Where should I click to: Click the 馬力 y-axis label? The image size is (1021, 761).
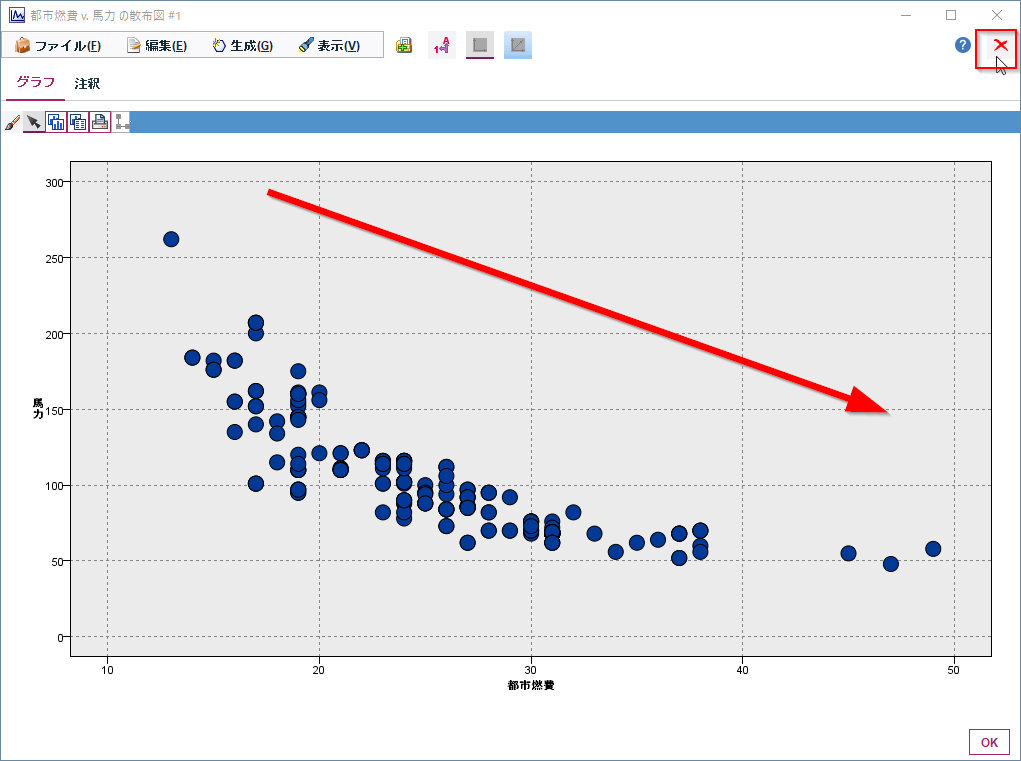click(38, 409)
